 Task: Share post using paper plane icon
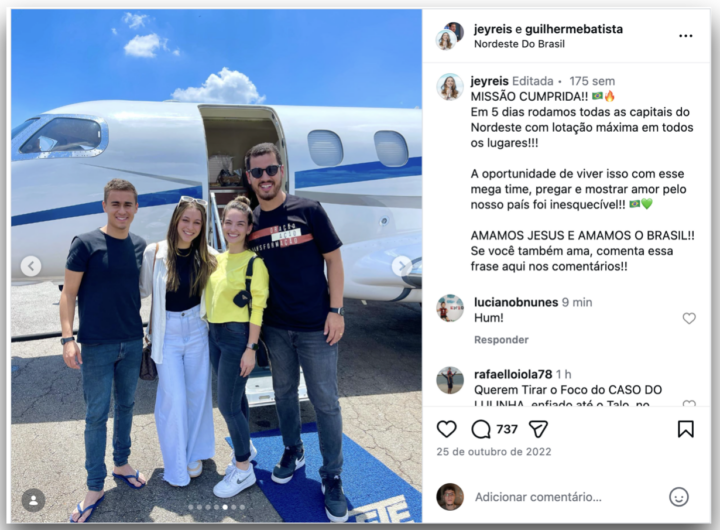click(x=538, y=429)
